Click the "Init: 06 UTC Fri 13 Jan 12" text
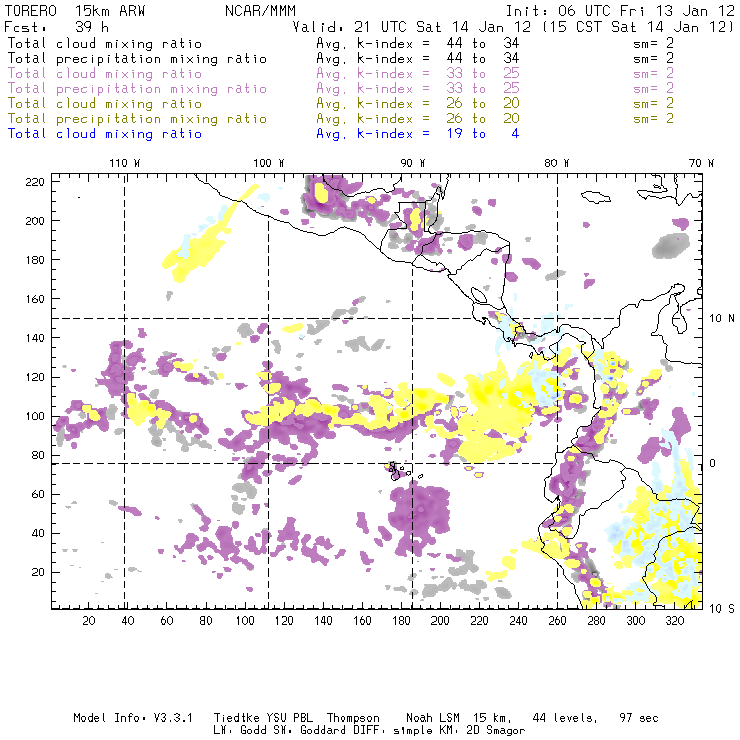740x740 pixels. 620,11
